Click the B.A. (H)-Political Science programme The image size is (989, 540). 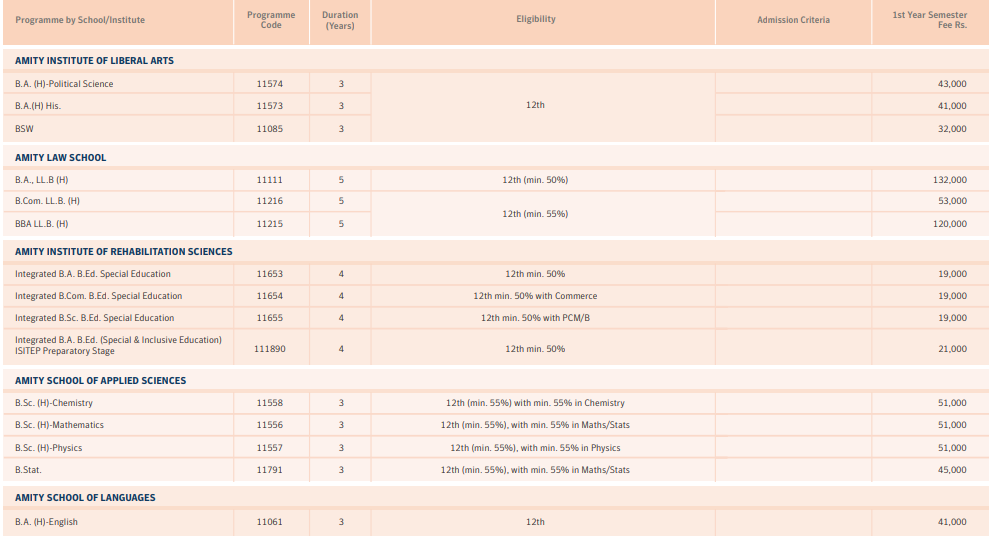point(64,84)
